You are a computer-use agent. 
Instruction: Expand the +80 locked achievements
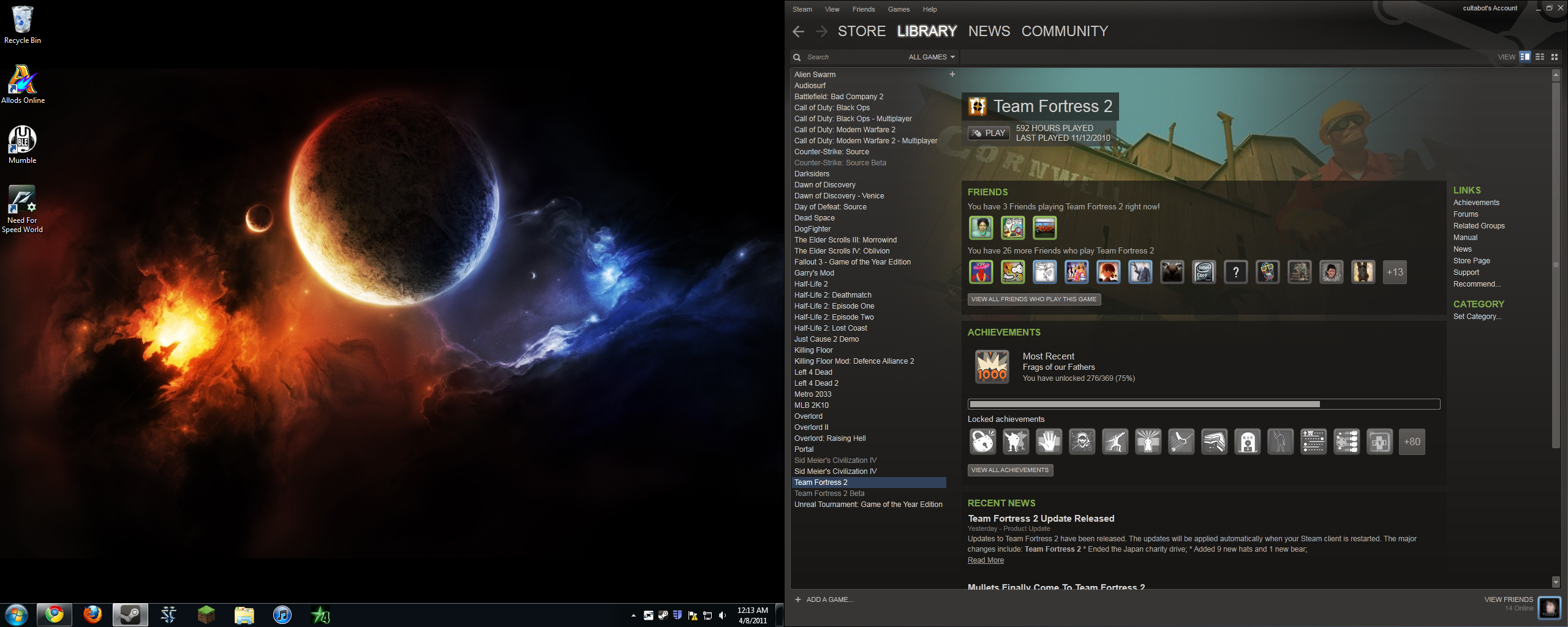[1412, 441]
